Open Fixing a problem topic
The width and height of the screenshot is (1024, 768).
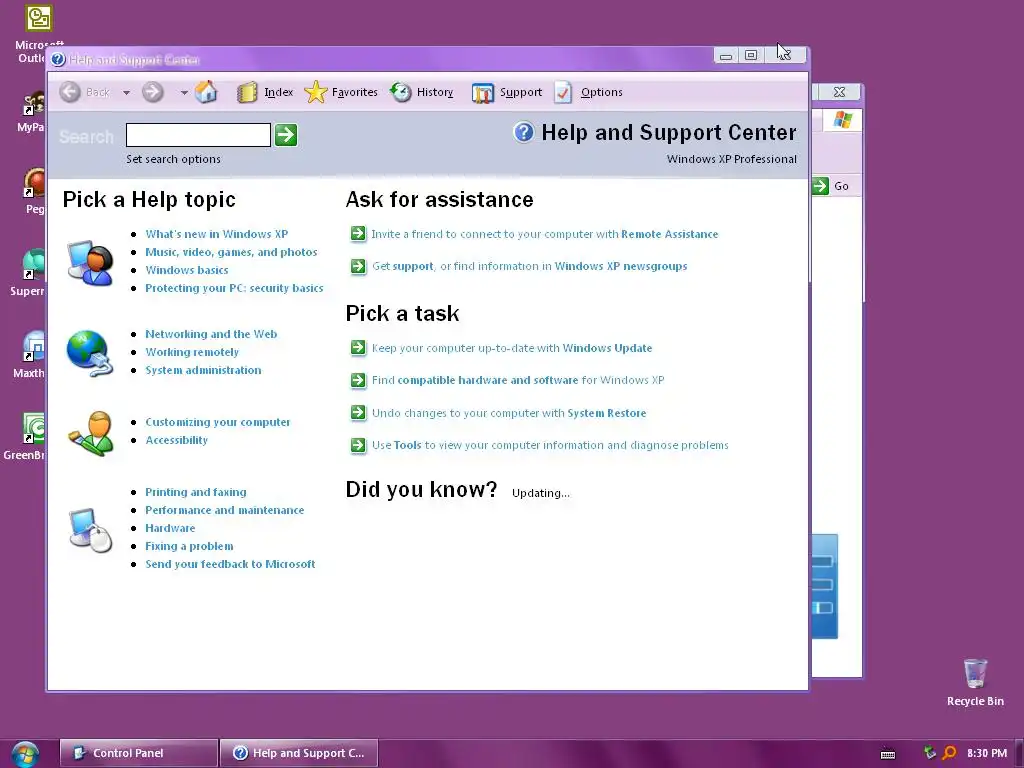pos(189,546)
